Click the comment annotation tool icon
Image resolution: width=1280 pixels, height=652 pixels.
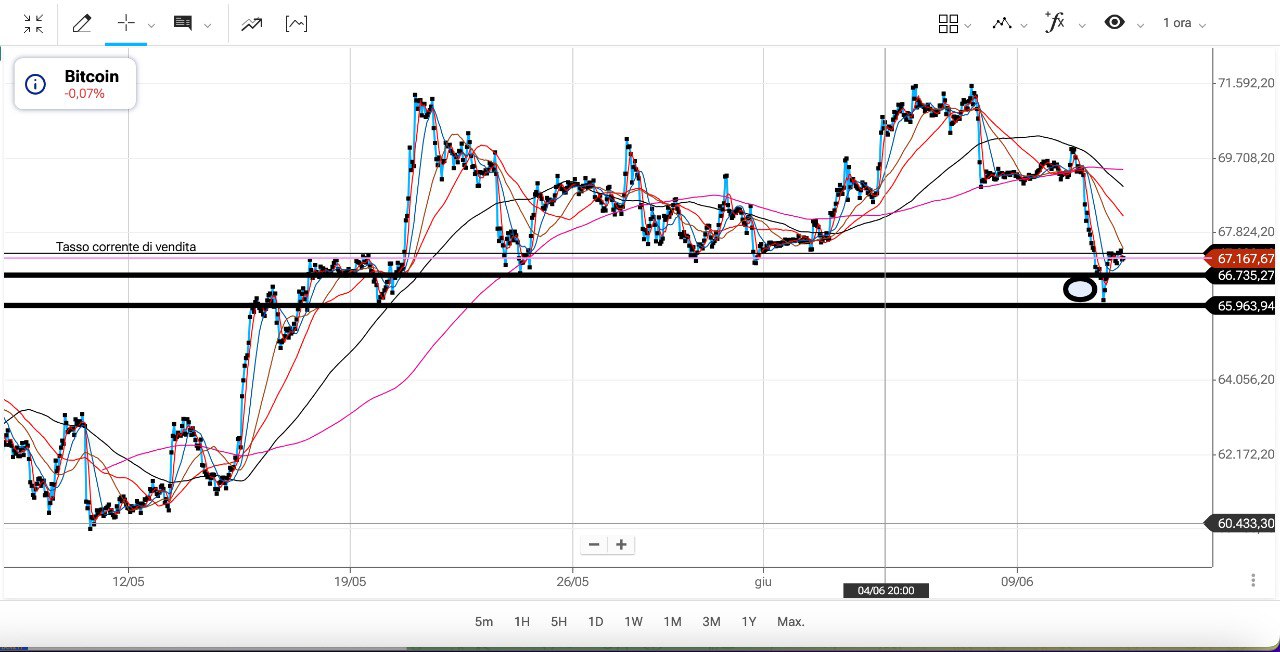point(183,24)
